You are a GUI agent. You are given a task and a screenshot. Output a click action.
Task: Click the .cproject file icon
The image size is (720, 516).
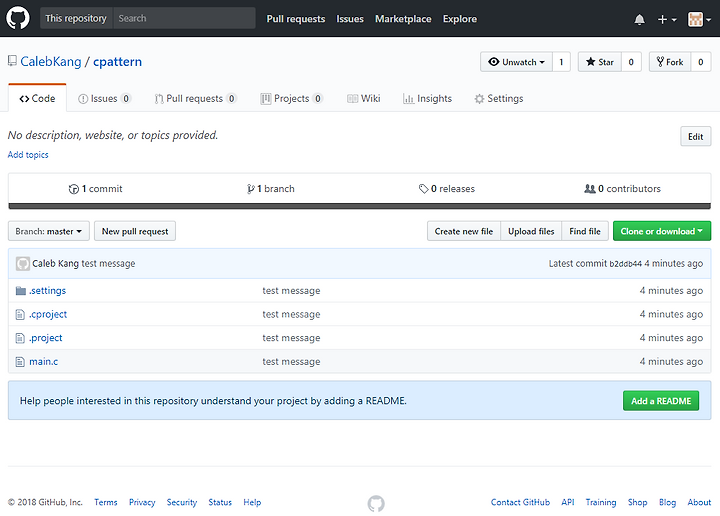pos(20,314)
